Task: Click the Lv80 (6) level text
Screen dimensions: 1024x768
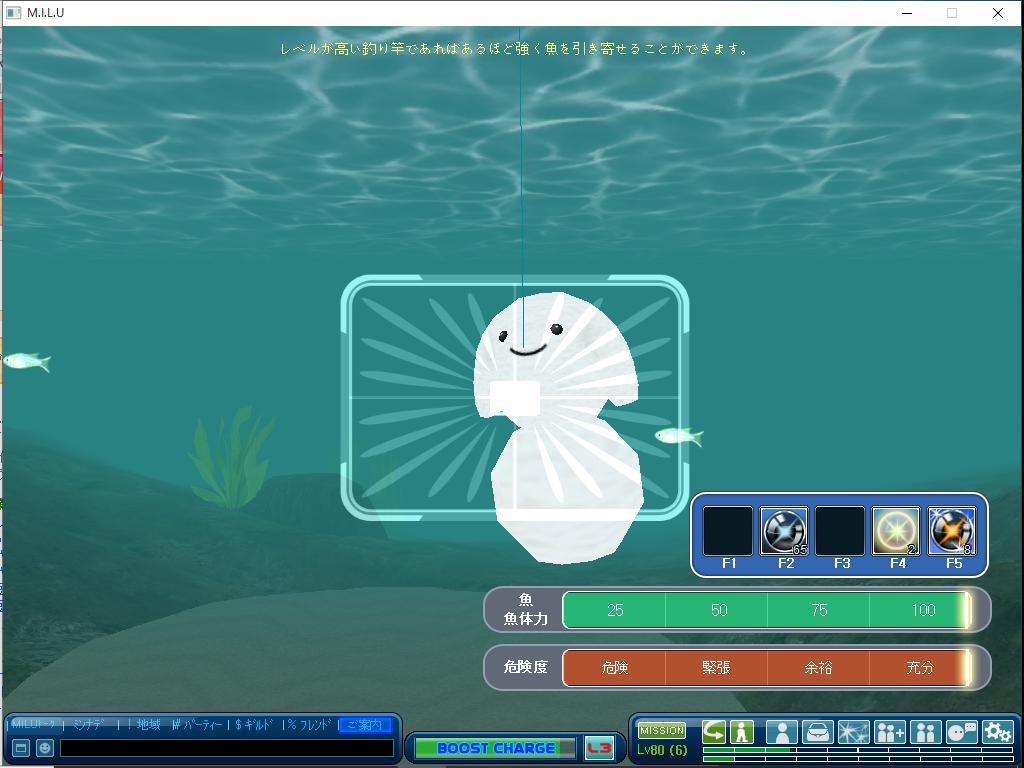Action: point(662,750)
